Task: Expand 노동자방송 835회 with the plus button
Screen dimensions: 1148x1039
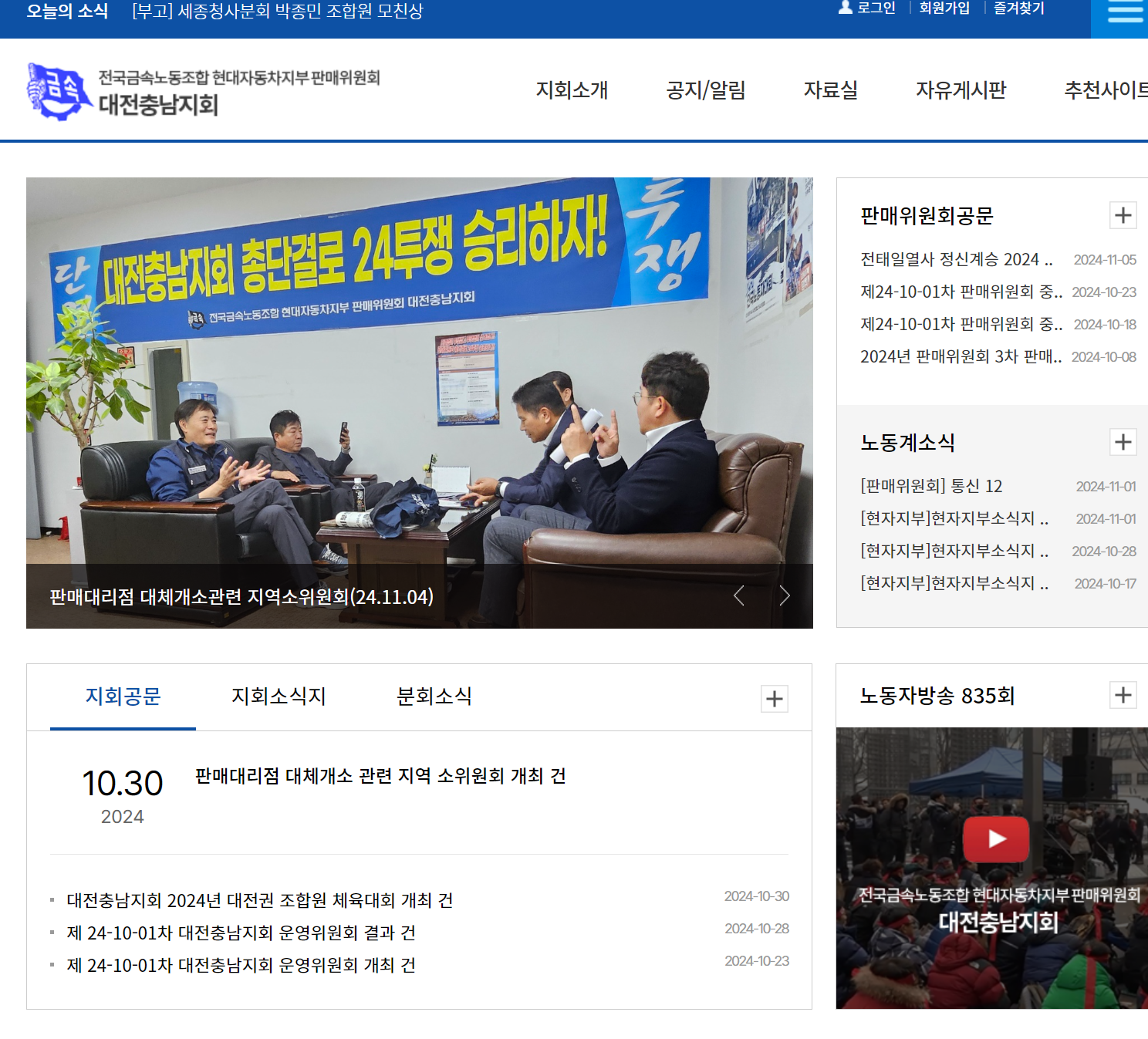Action: (x=1123, y=695)
